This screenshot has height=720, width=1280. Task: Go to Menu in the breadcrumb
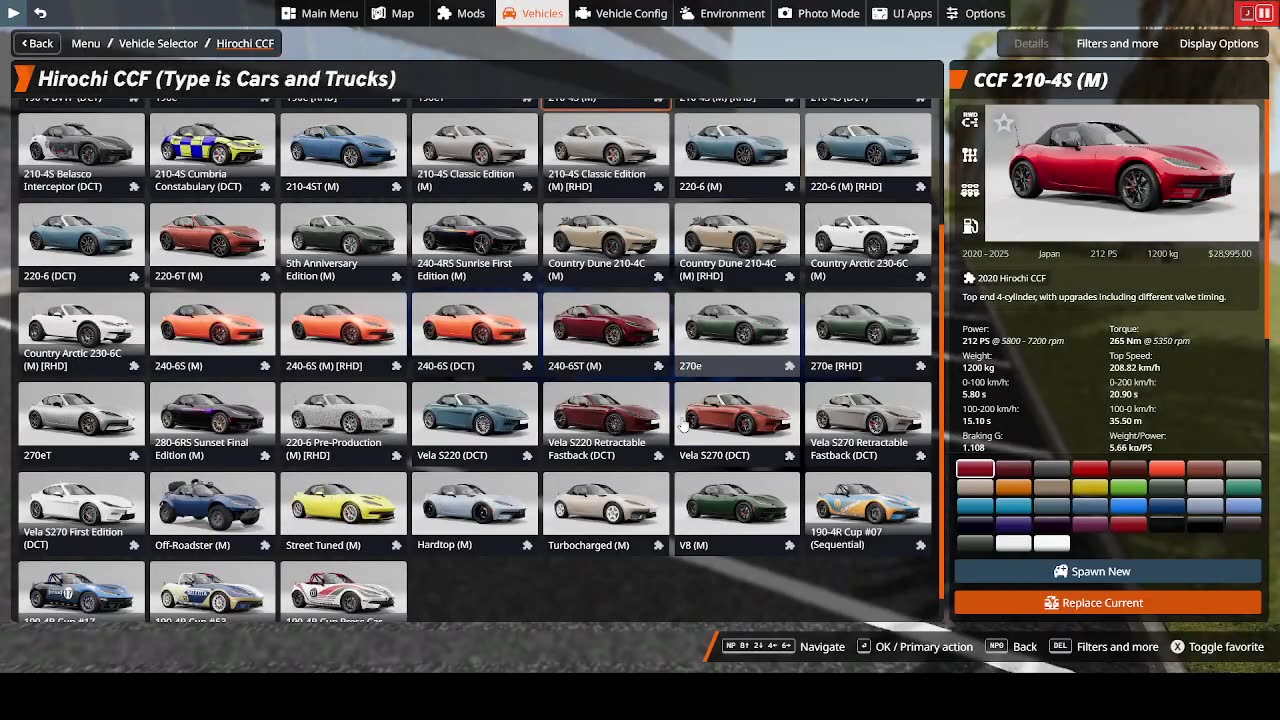86,44
